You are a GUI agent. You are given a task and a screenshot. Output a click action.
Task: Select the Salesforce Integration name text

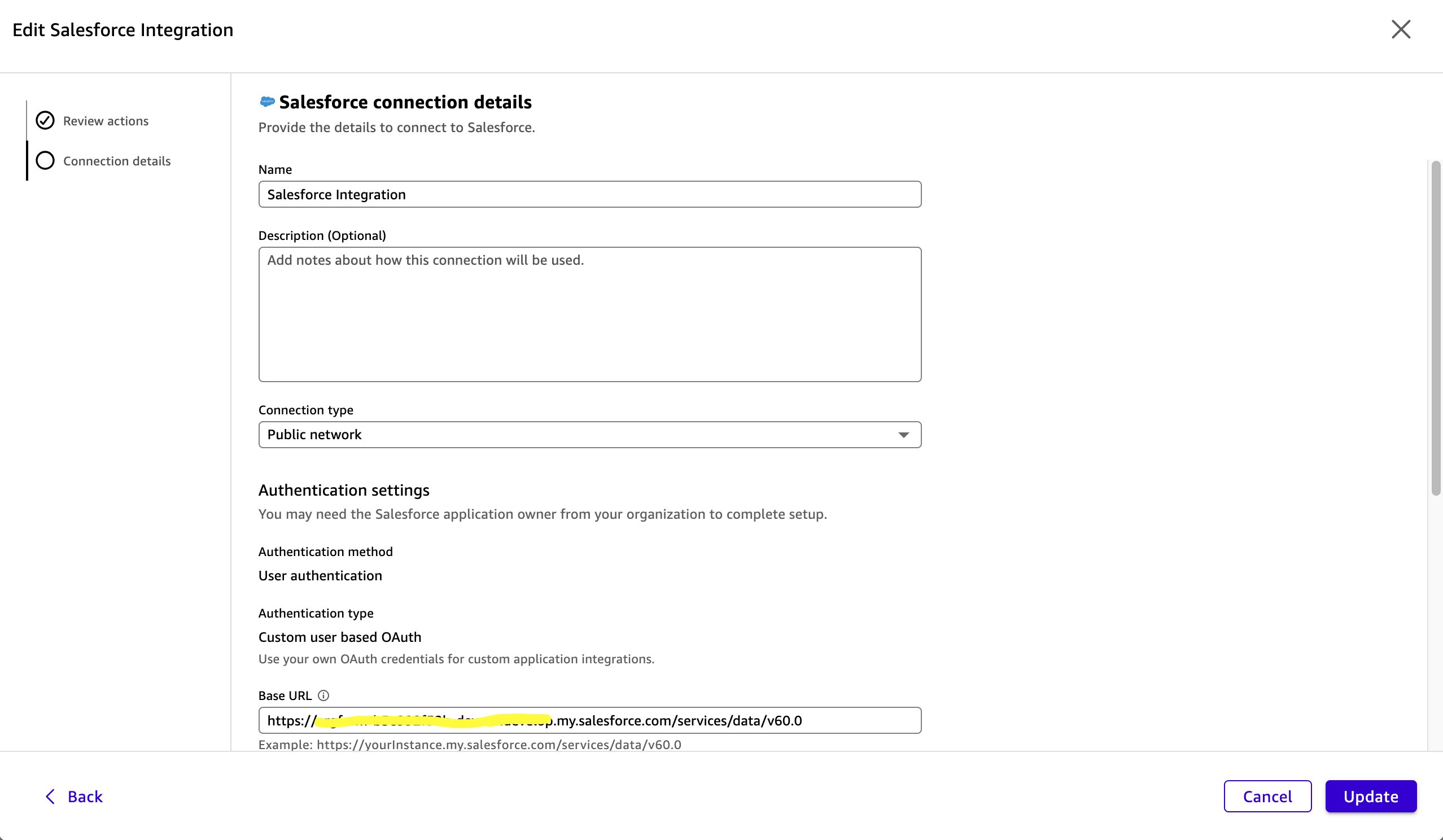[336, 194]
